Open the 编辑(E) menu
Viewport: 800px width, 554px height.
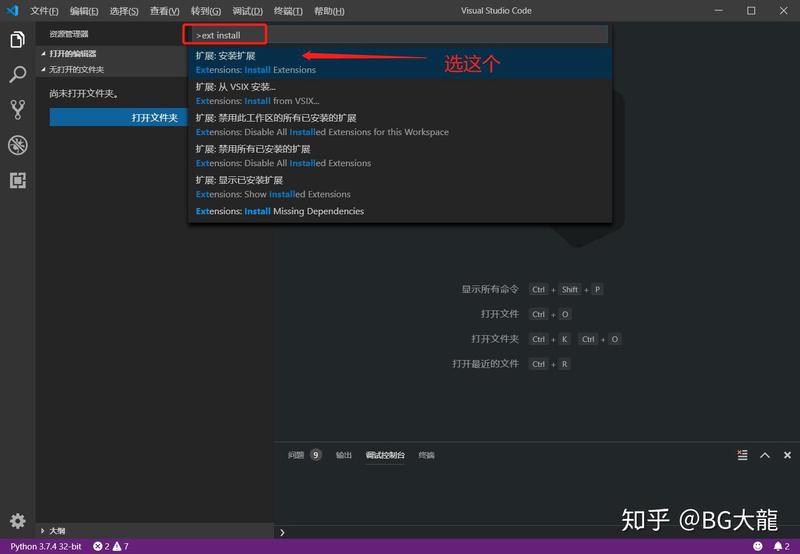pyautogui.click(x=84, y=11)
